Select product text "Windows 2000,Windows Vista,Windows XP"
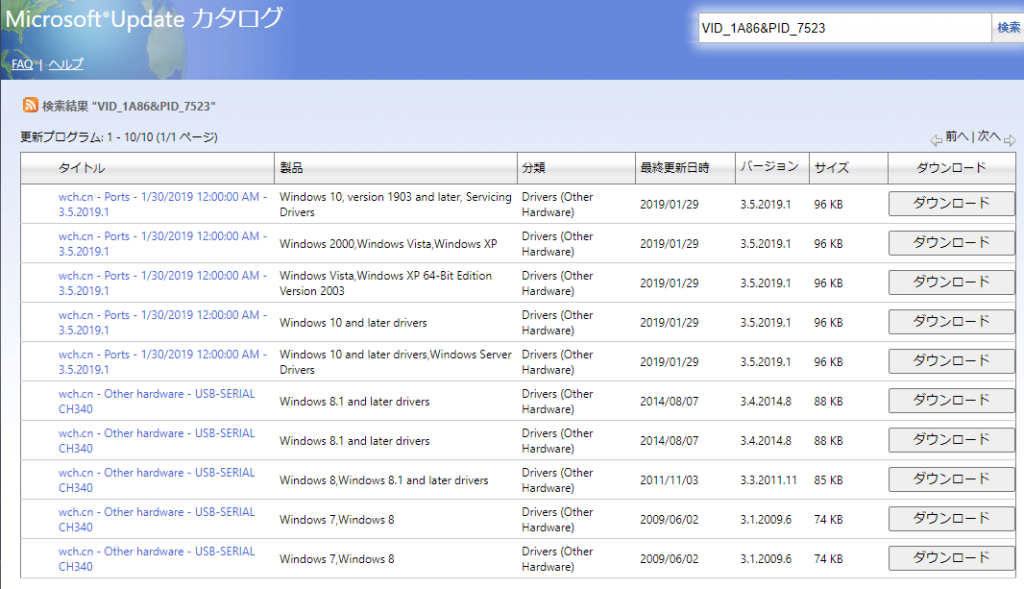The image size is (1024, 589). [x=389, y=244]
